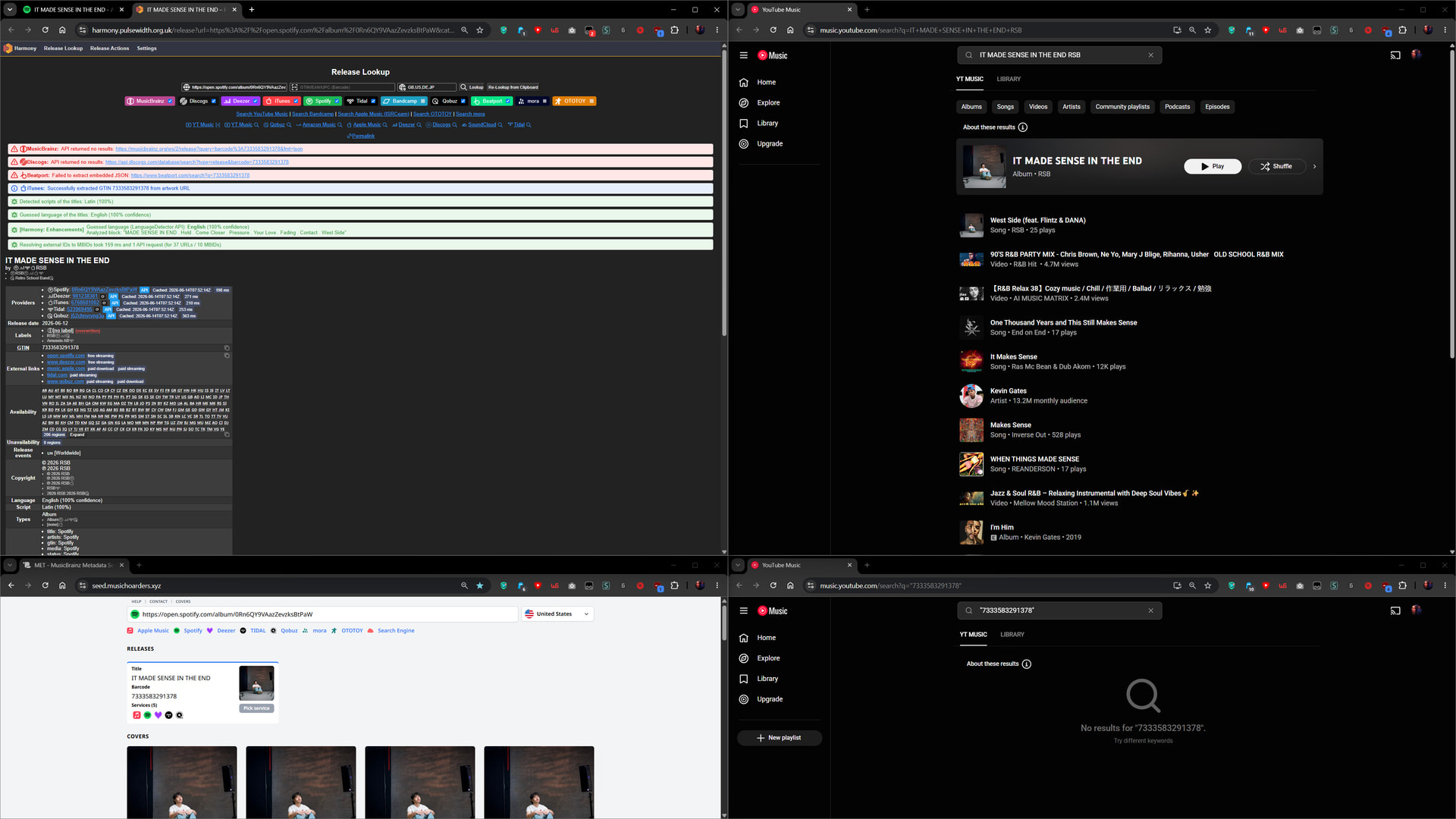Click the Lookup button in Harmony
This screenshot has width=1456, height=819.
[472, 87]
